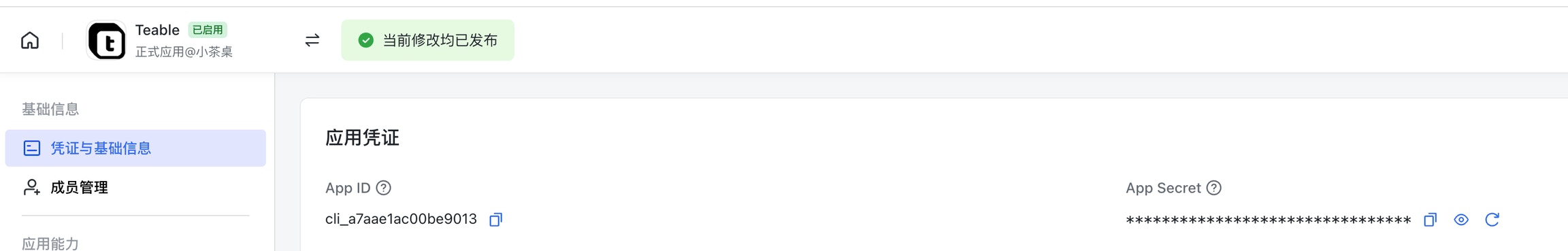Go to the home page icon
Viewport: 1568px width, 251px height.
(30, 41)
